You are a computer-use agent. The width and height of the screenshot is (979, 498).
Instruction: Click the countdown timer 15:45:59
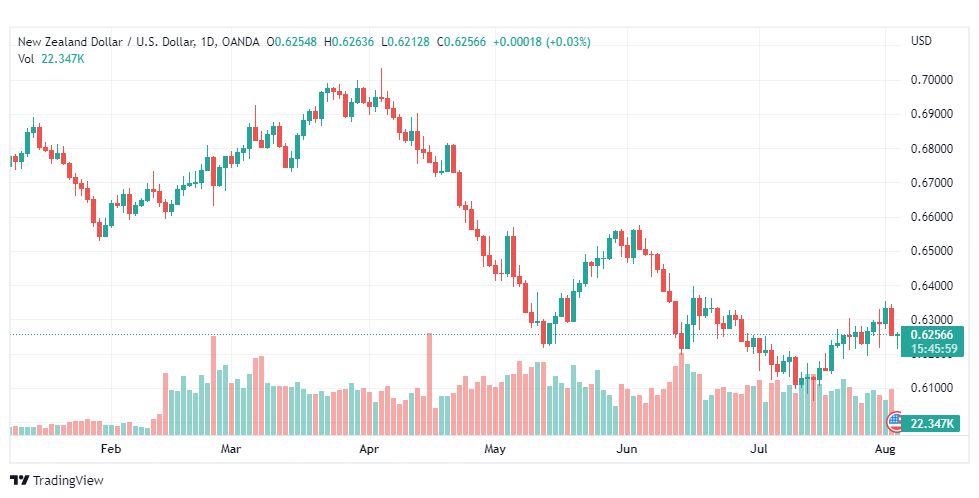coord(932,349)
